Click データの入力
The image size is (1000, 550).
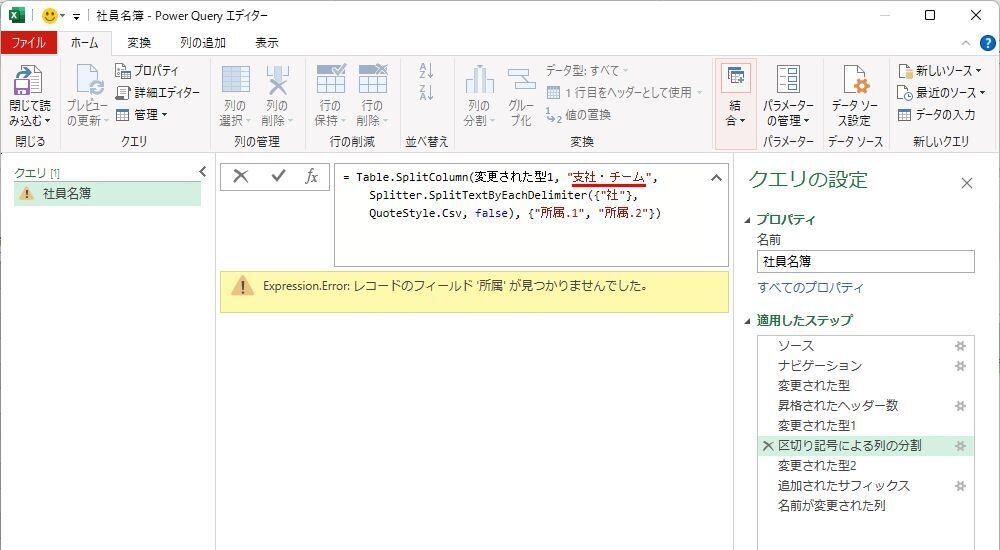click(x=936, y=115)
